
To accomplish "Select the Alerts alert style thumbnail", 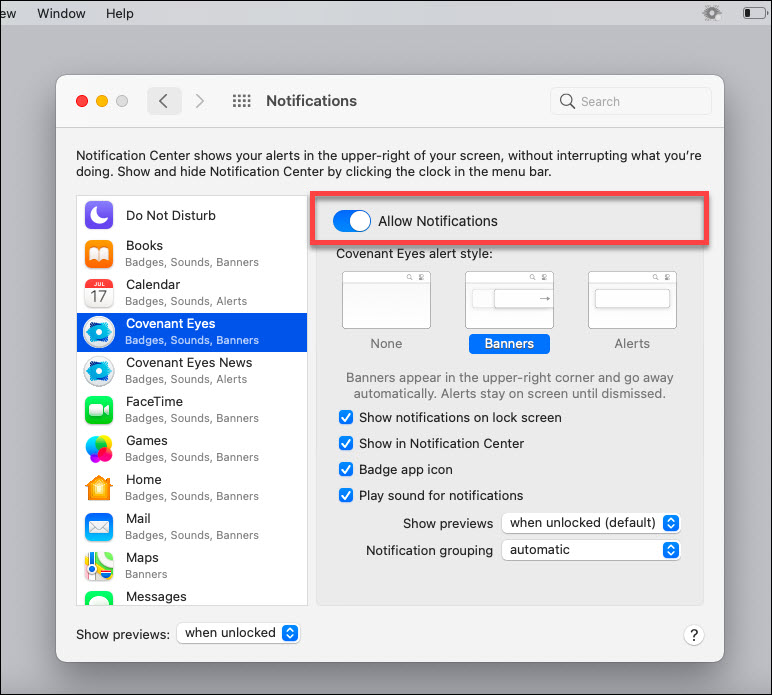I will (x=632, y=300).
